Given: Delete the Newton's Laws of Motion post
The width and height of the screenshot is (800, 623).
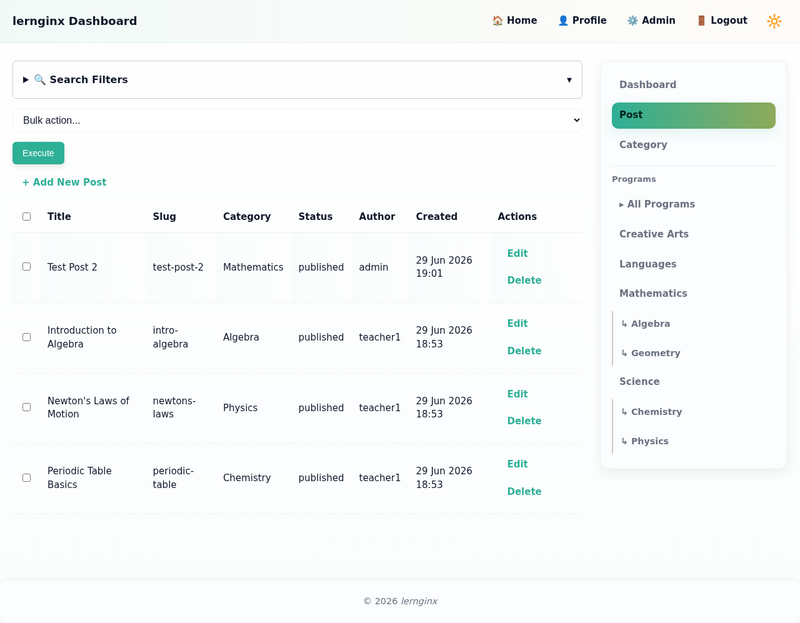Looking at the screenshot, I should (x=524, y=421).
